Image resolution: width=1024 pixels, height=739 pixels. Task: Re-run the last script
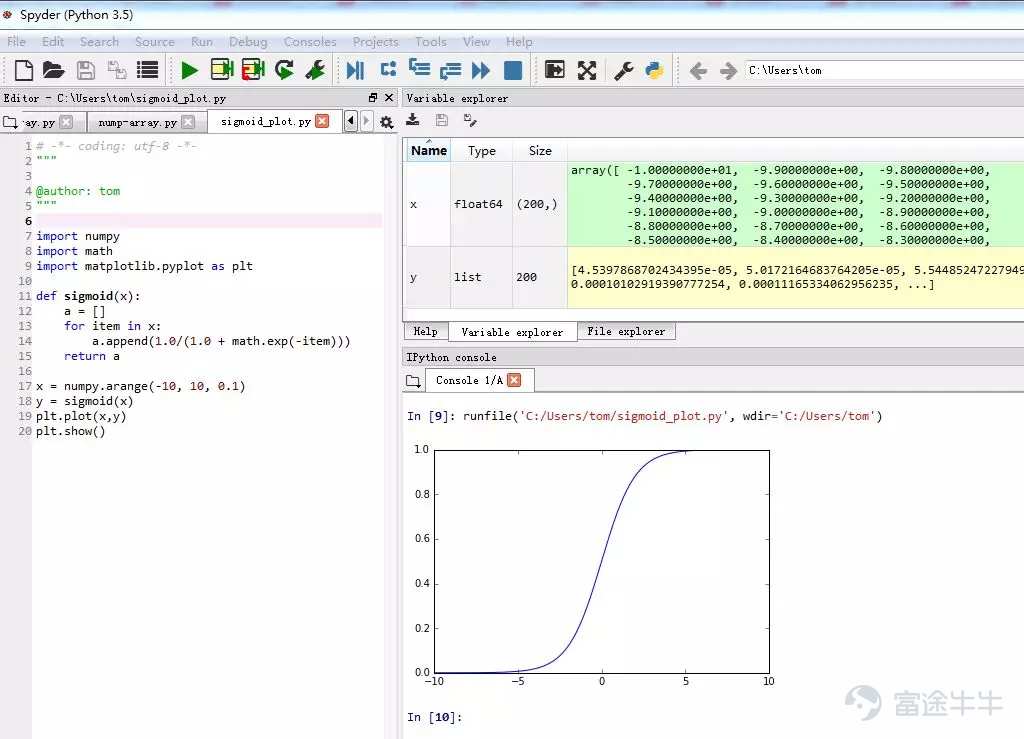[x=284, y=70]
